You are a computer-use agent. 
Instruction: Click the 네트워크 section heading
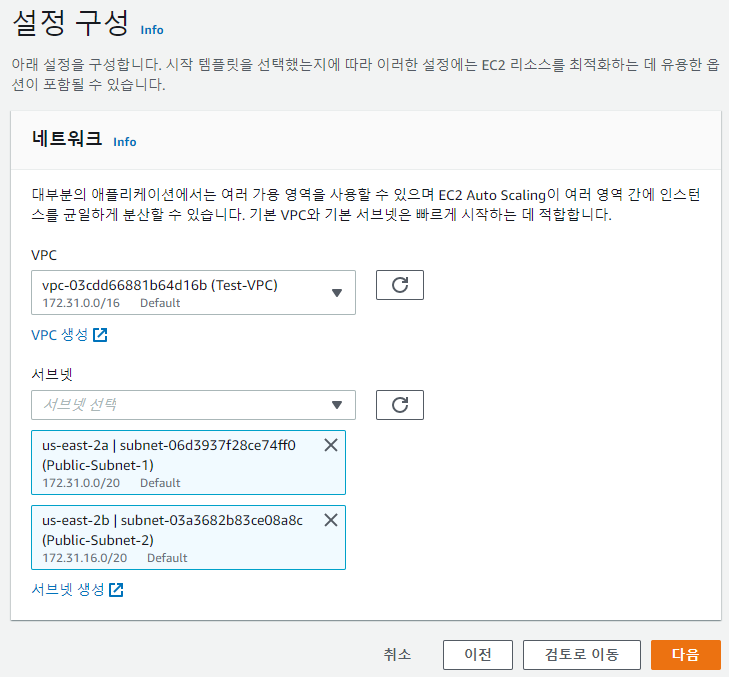[67, 139]
